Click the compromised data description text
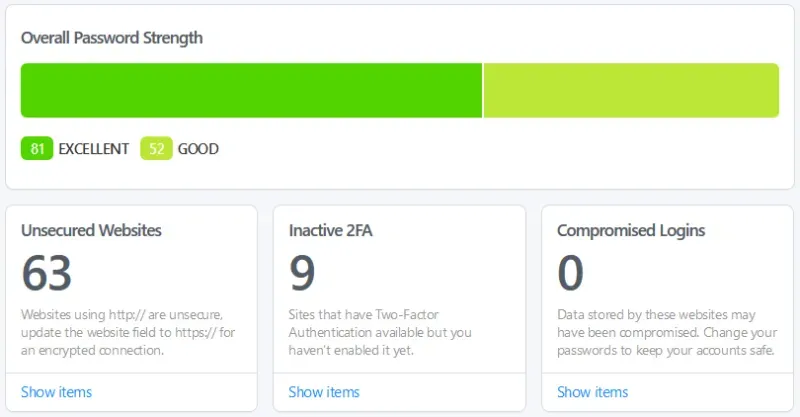The width and height of the screenshot is (800, 417). click(x=665, y=333)
